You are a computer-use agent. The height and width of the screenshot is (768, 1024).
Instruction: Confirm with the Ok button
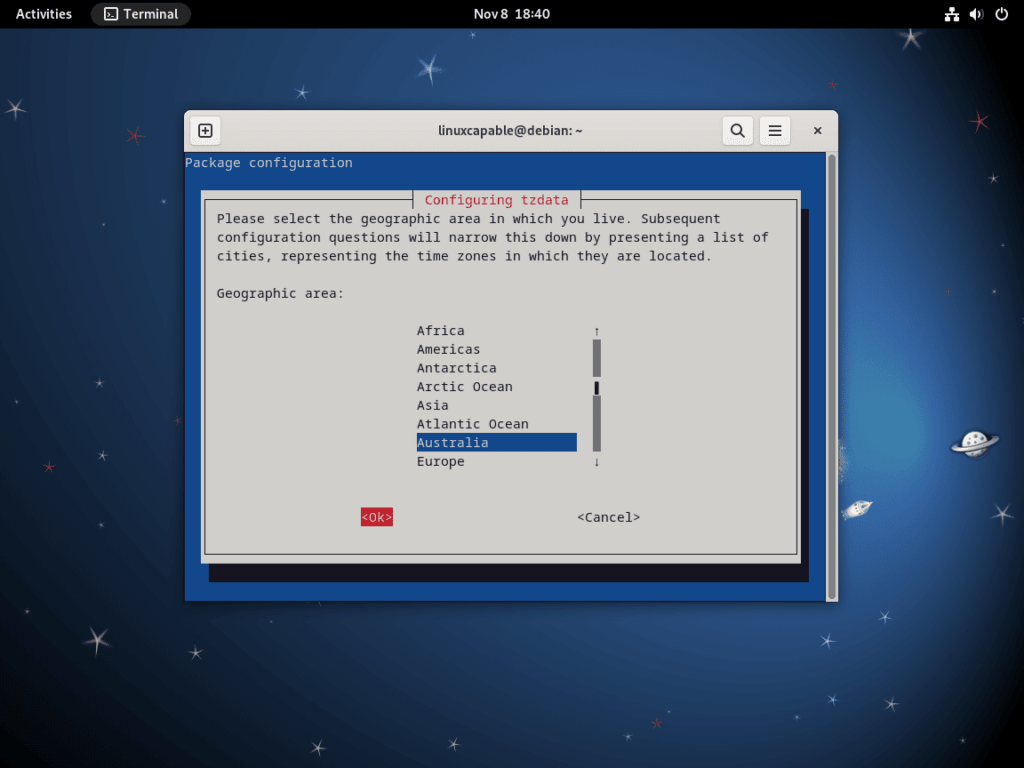pos(376,517)
